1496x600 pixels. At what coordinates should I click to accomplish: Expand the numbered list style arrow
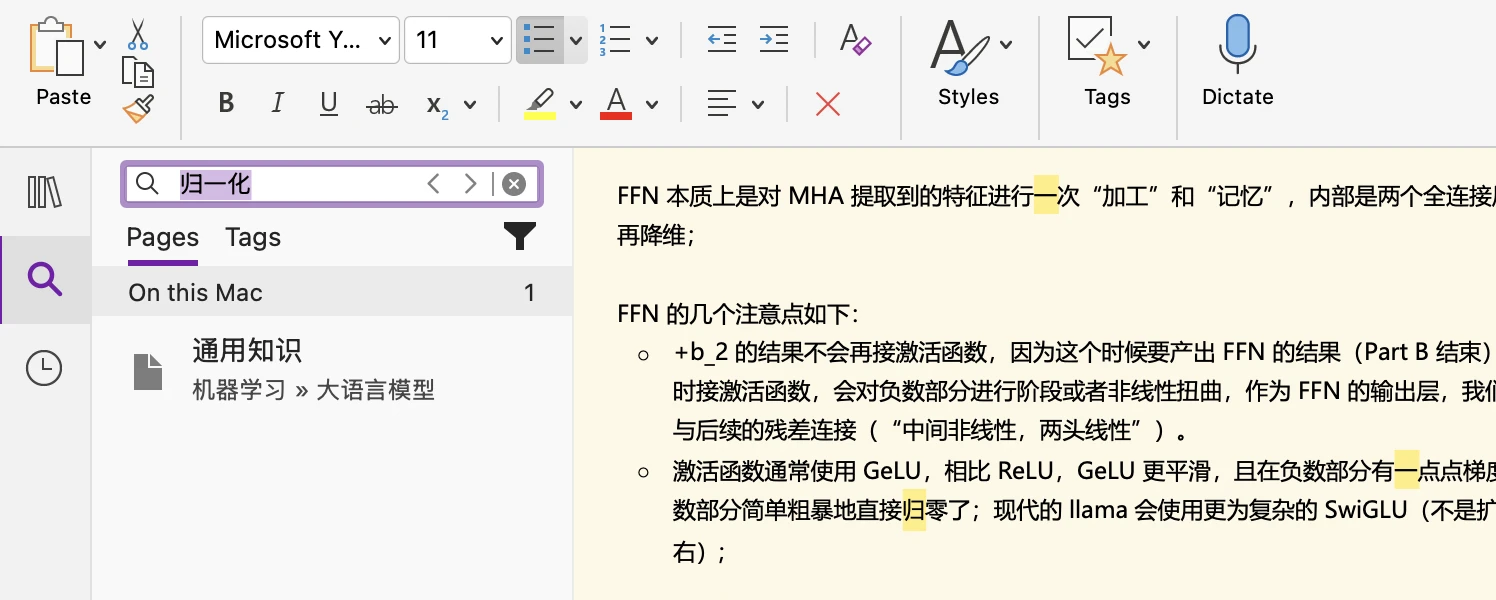(652, 41)
